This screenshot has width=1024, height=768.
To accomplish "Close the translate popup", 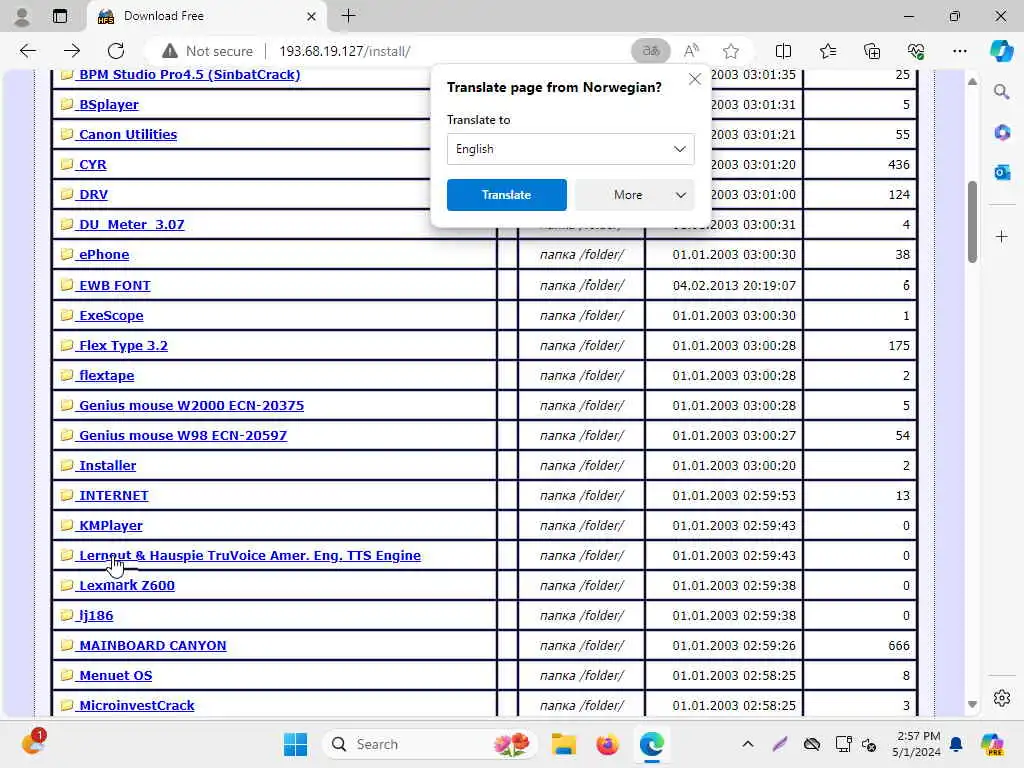I will point(694,80).
